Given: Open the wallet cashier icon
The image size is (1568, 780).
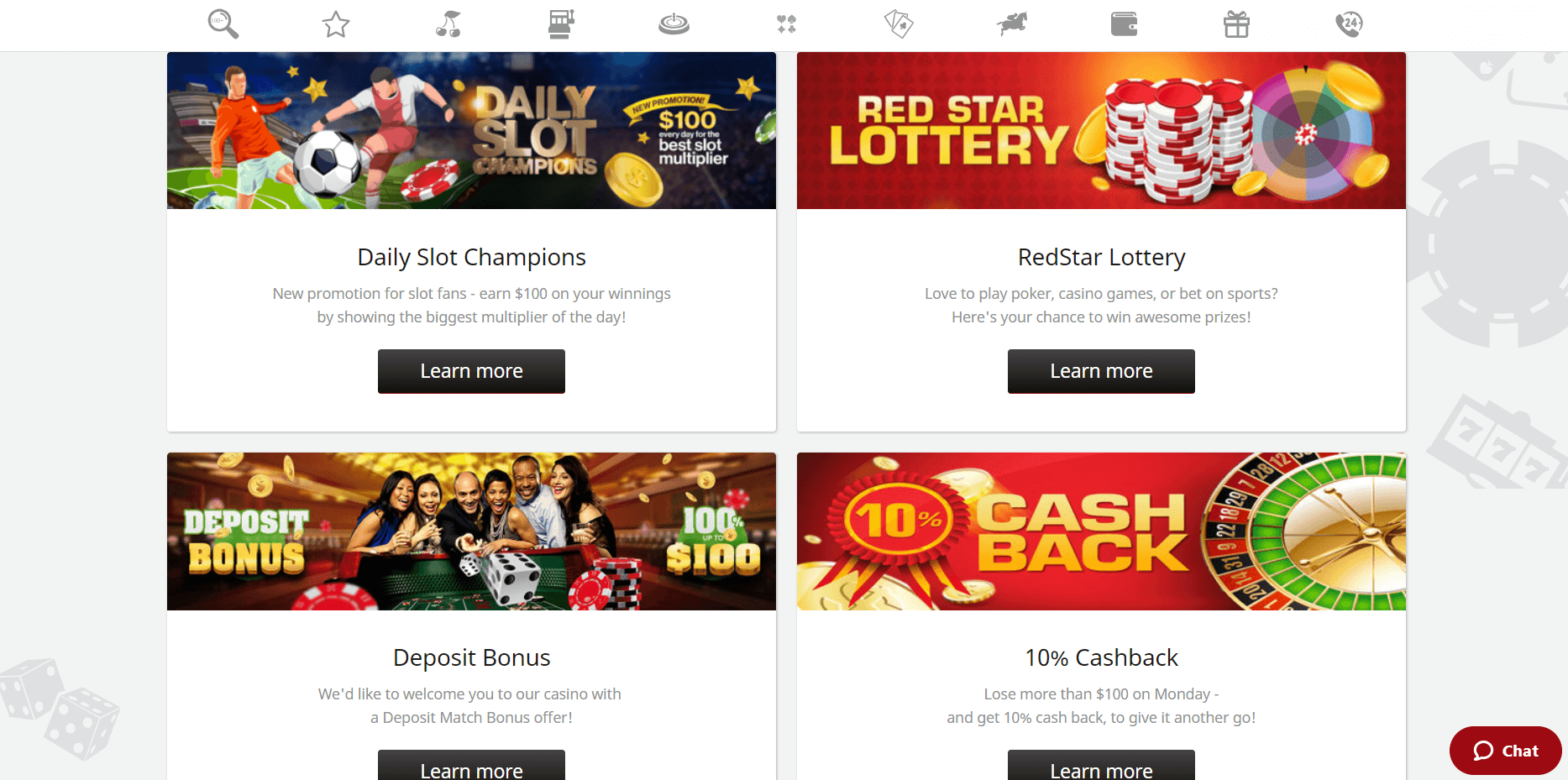Looking at the screenshot, I should (x=1124, y=24).
